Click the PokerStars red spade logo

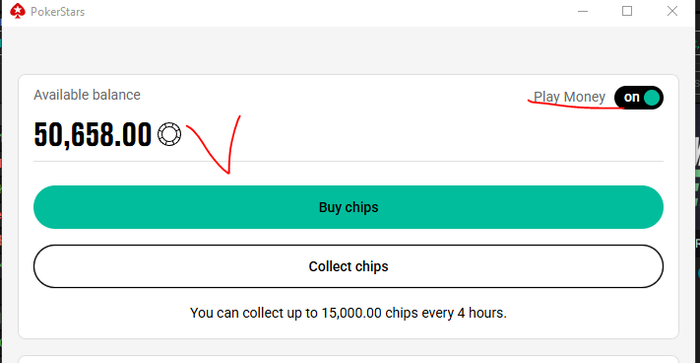click(17, 11)
